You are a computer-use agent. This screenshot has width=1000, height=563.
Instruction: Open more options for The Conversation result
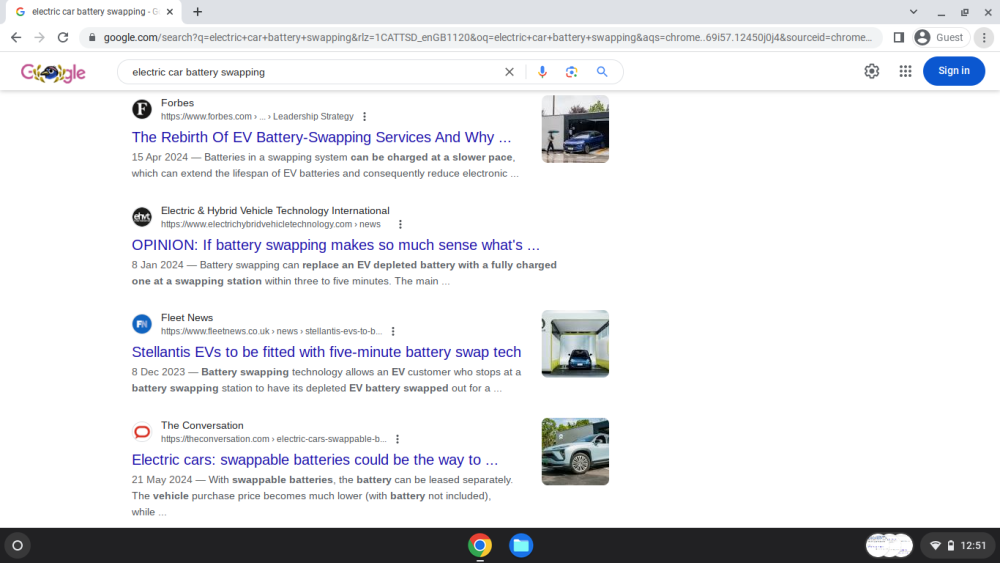tap(397, 439)
